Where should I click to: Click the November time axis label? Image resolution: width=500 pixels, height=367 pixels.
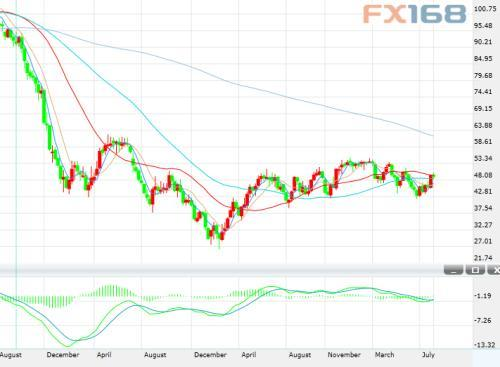click(x=344, y=355)
